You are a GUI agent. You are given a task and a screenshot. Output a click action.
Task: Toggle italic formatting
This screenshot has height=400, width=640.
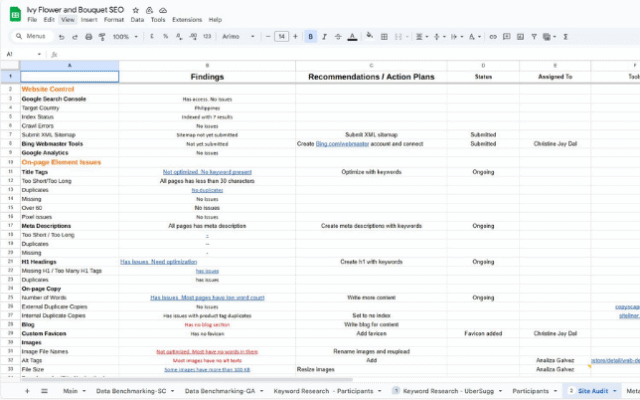[x=325, y=36]
